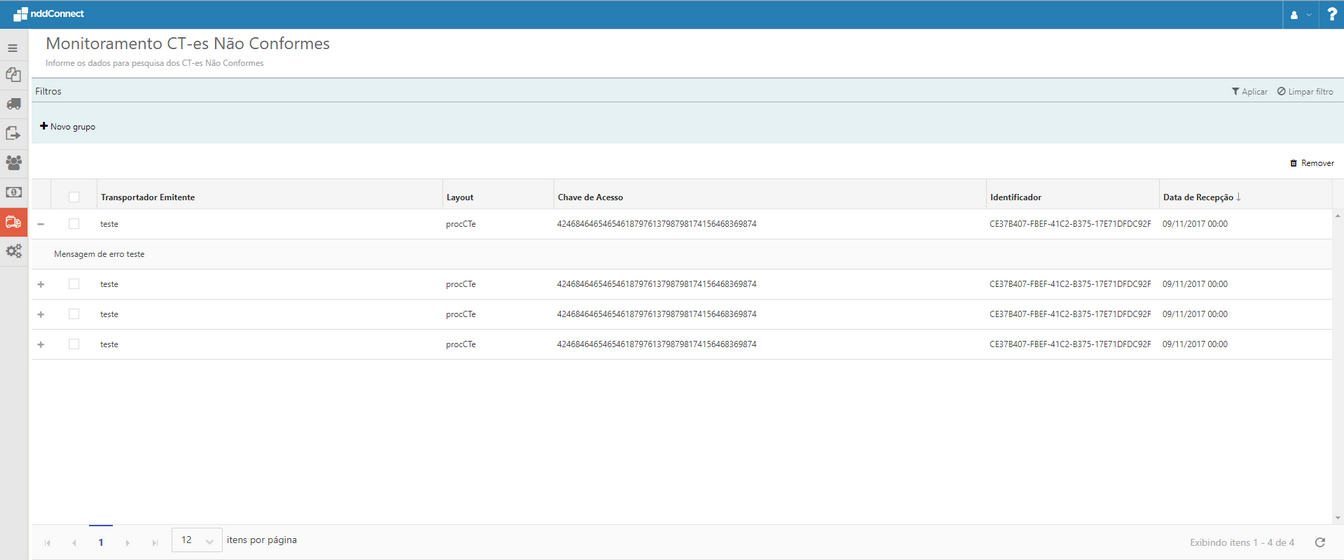The width and height of the screenshot is (1344, 560).
Task: Expand the second table row
Action: click(41, 284)
